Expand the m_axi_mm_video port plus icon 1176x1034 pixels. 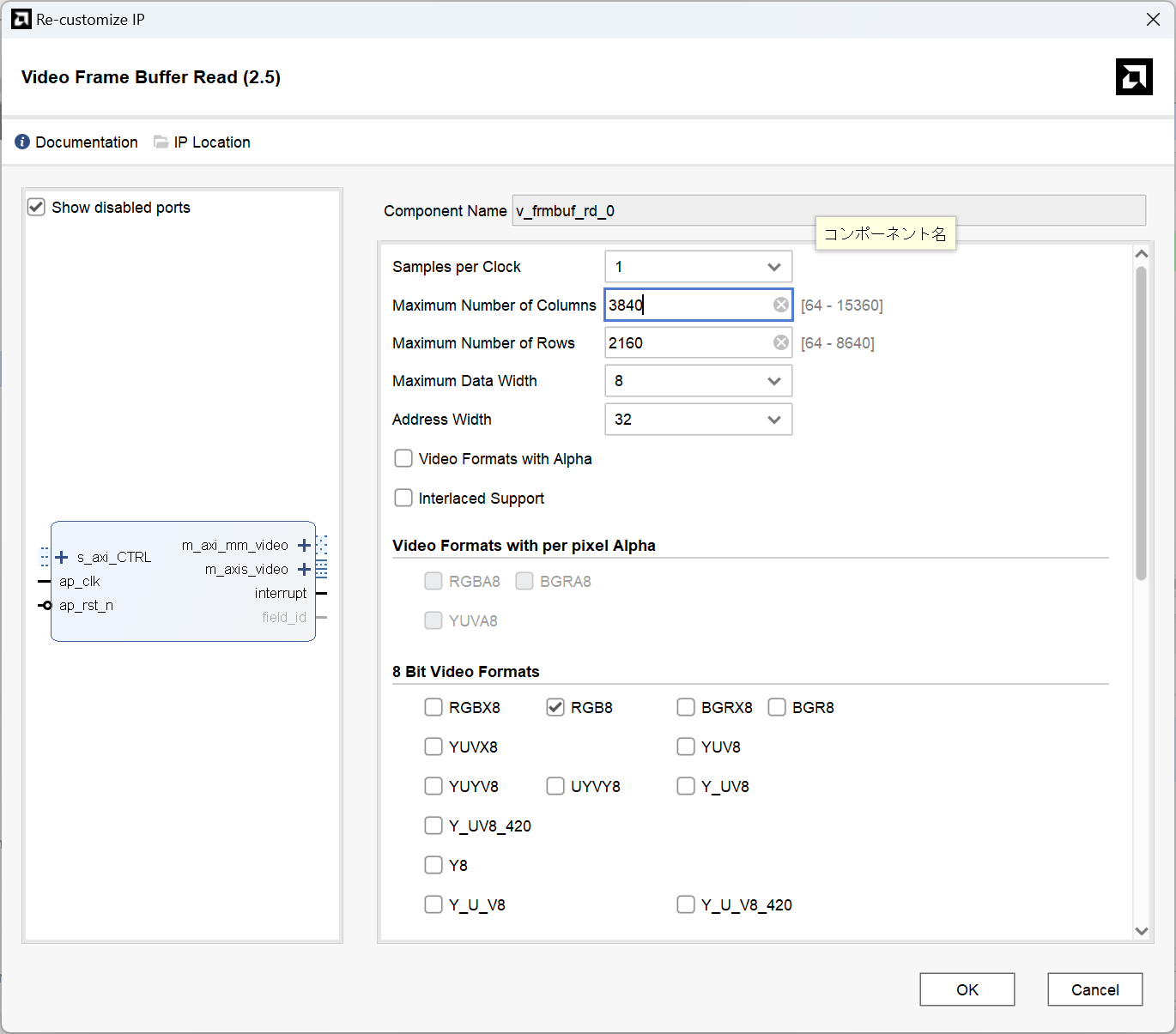click(x=304, y=546)
